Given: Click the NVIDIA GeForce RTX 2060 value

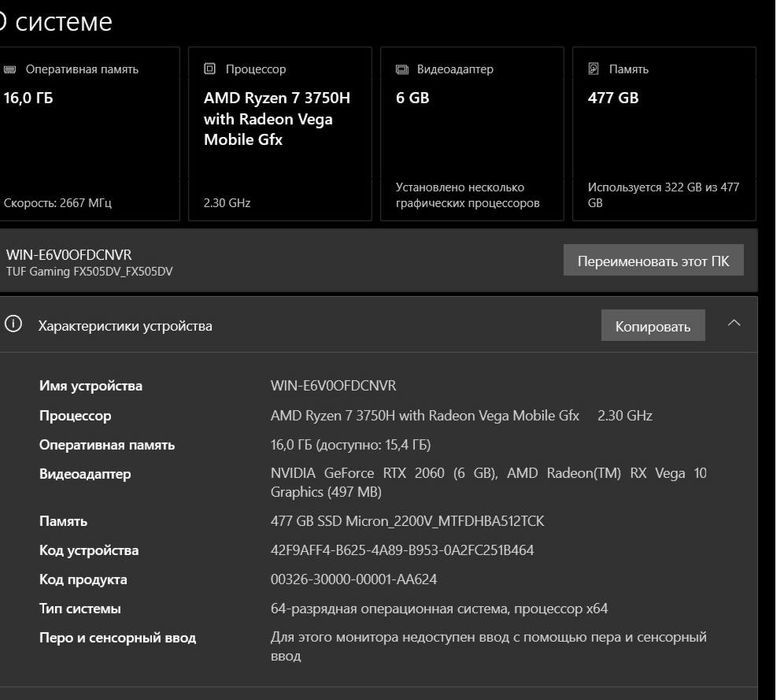Looking at the screenshot, I should (x=489, y=483).
